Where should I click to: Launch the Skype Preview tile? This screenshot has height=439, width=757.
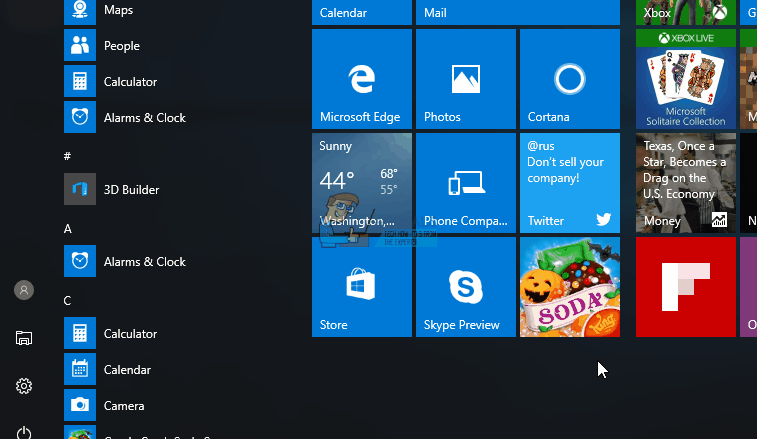click(465, 287)
